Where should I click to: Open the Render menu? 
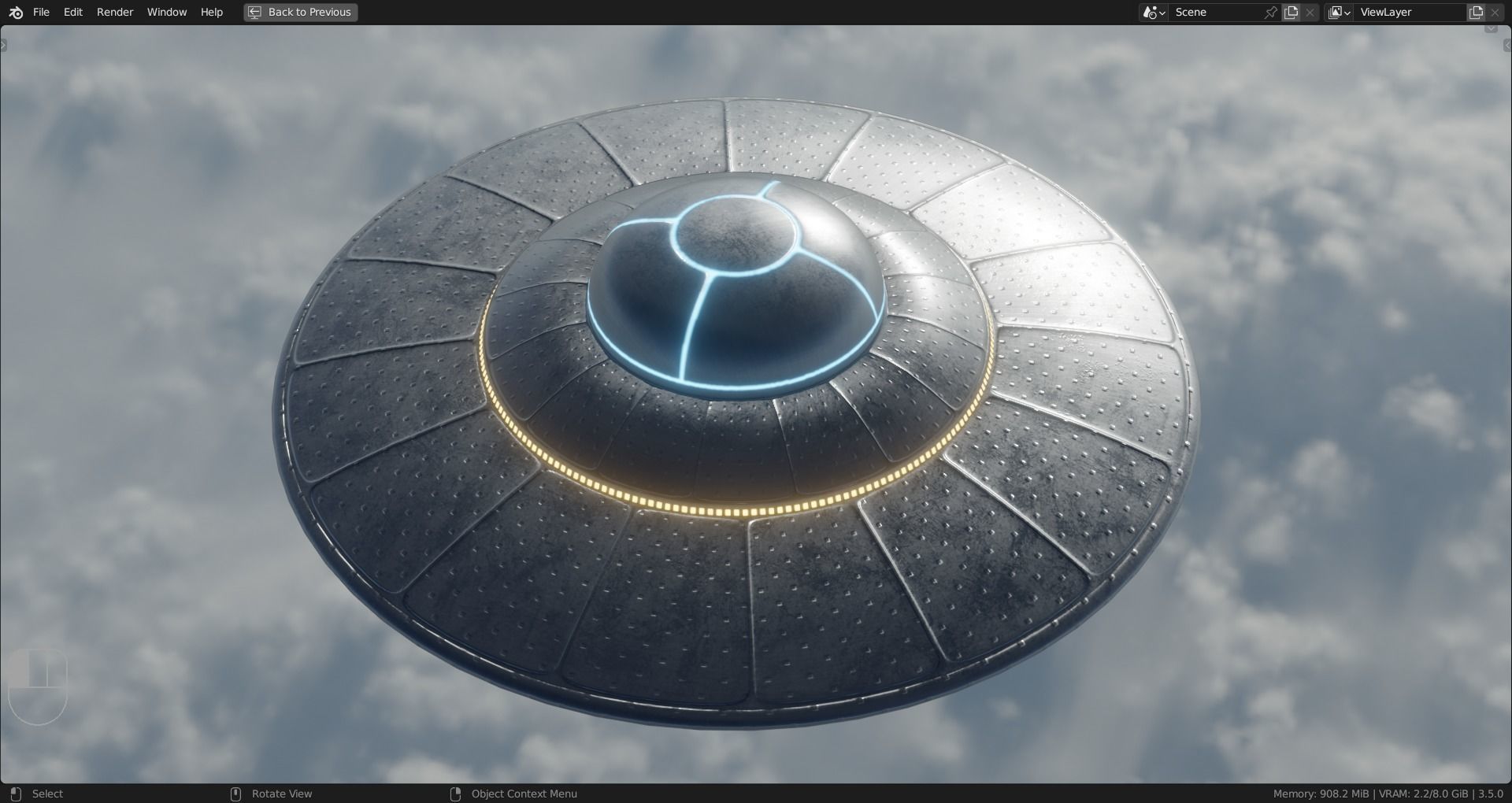point(115,12)
